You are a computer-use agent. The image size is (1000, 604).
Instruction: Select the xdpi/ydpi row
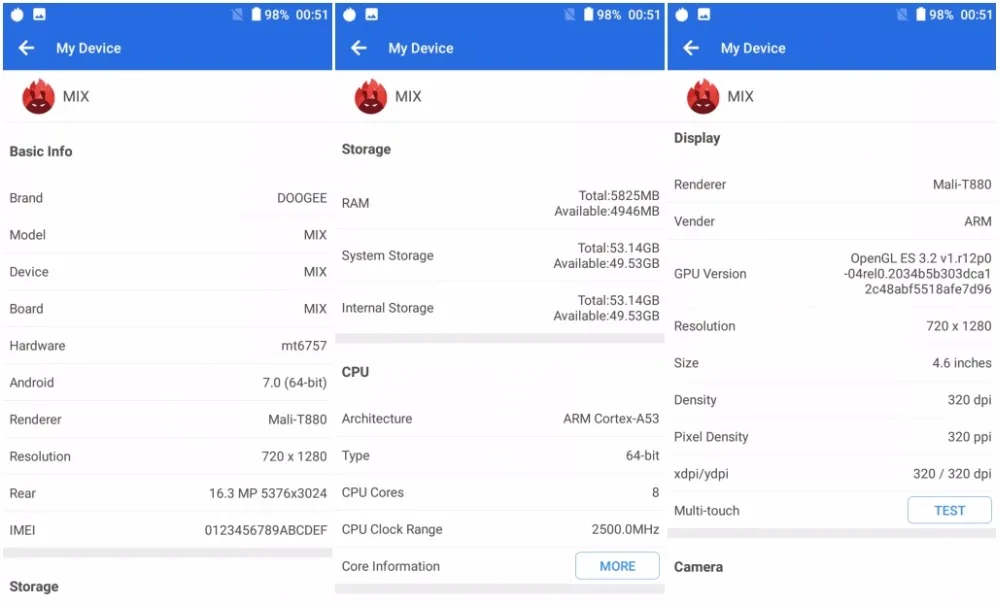click(832, 474)
